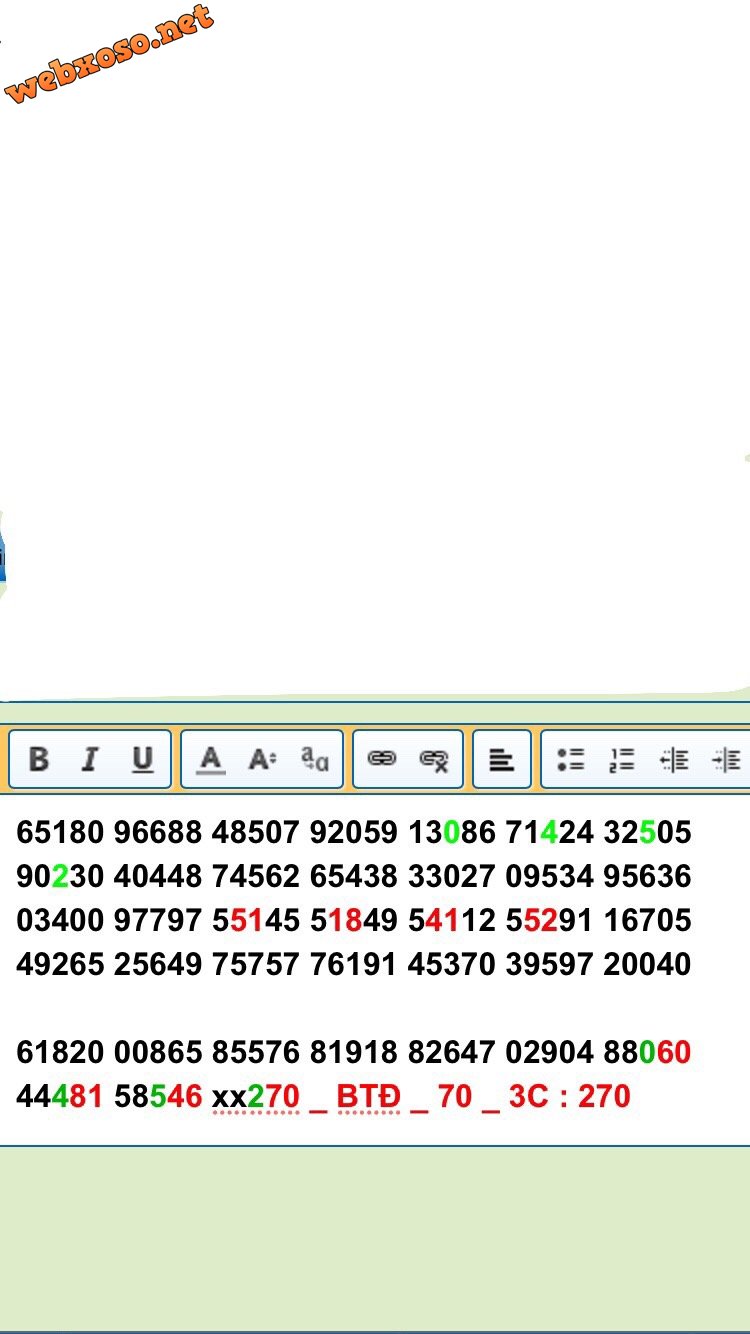Image resolution: width=750 pixels, height=1334 pixels.
Task: Click the number 85576
Action: pyautogui.click(x=256, y=1052)
